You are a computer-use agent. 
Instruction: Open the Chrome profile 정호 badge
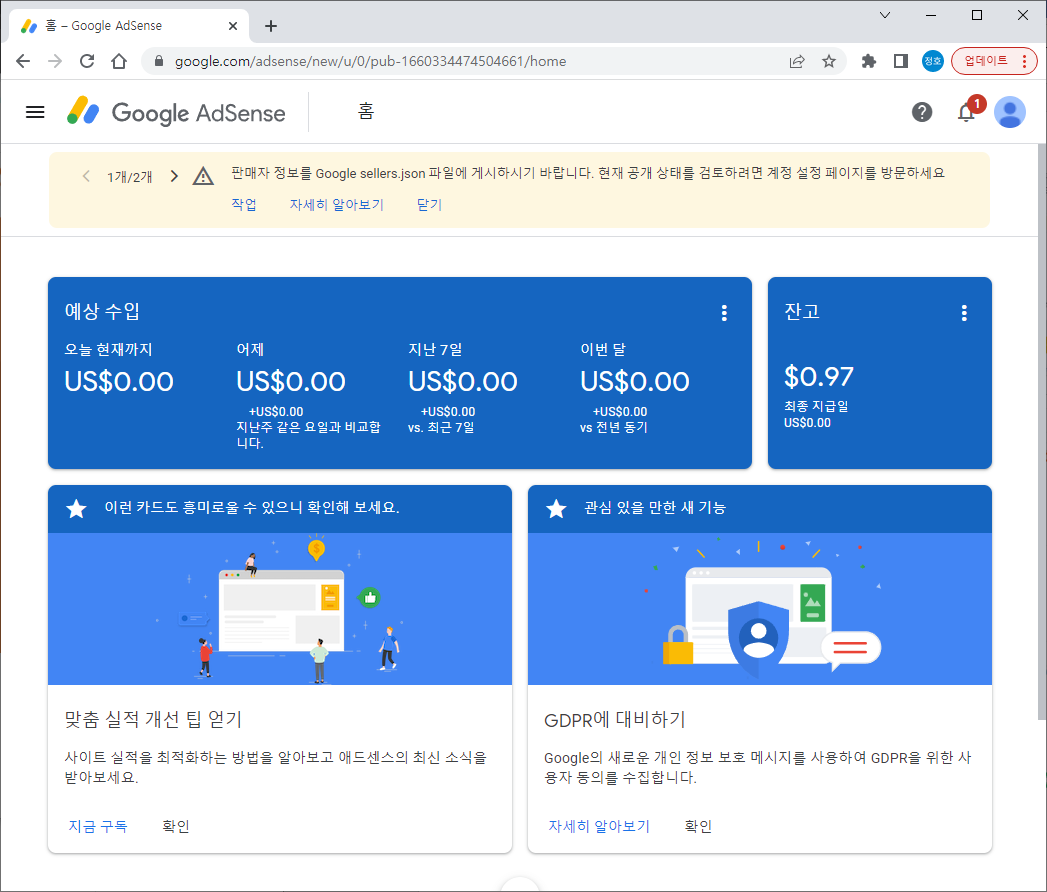tap(933, 61)
